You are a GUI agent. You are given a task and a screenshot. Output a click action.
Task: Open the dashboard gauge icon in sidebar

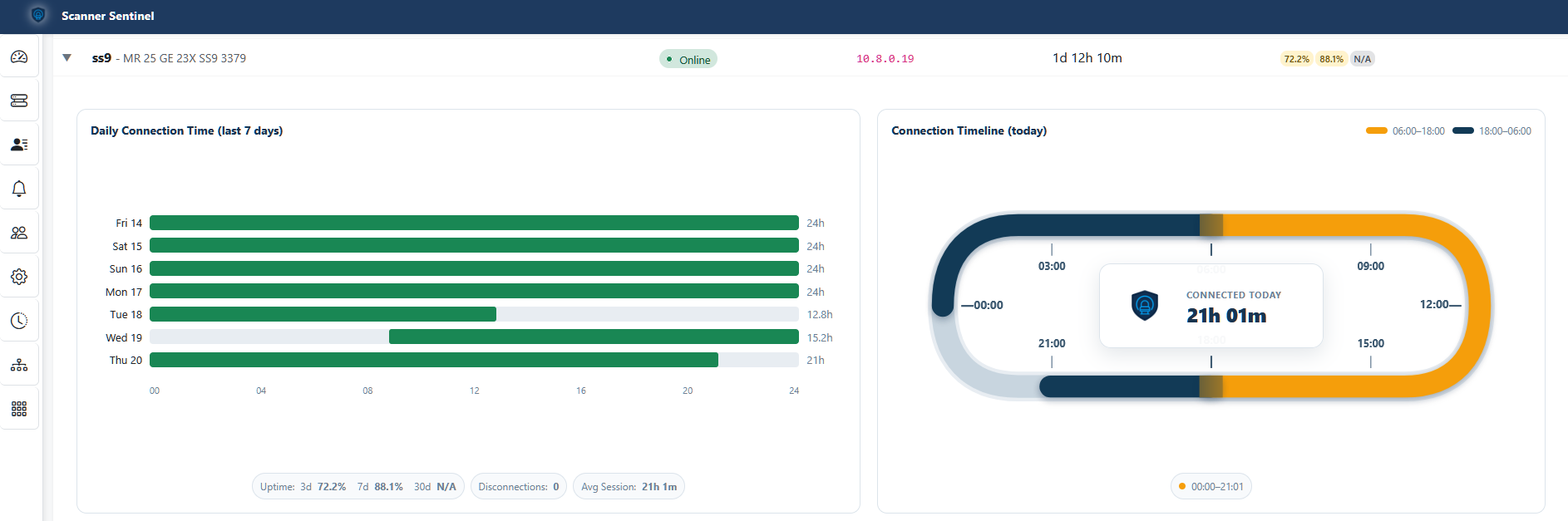click(x=19, y=57)
